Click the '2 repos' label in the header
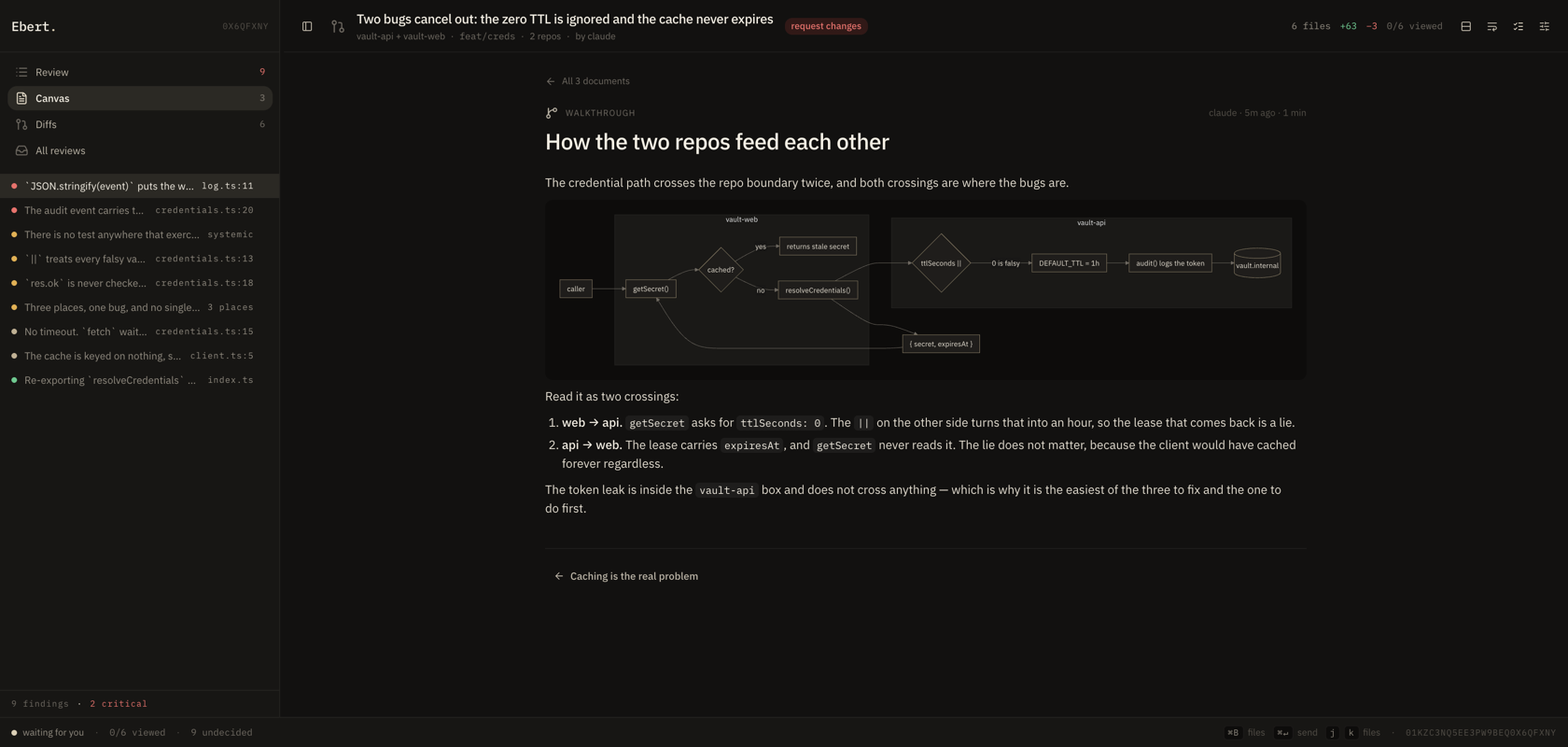 (x=545, y=36)
